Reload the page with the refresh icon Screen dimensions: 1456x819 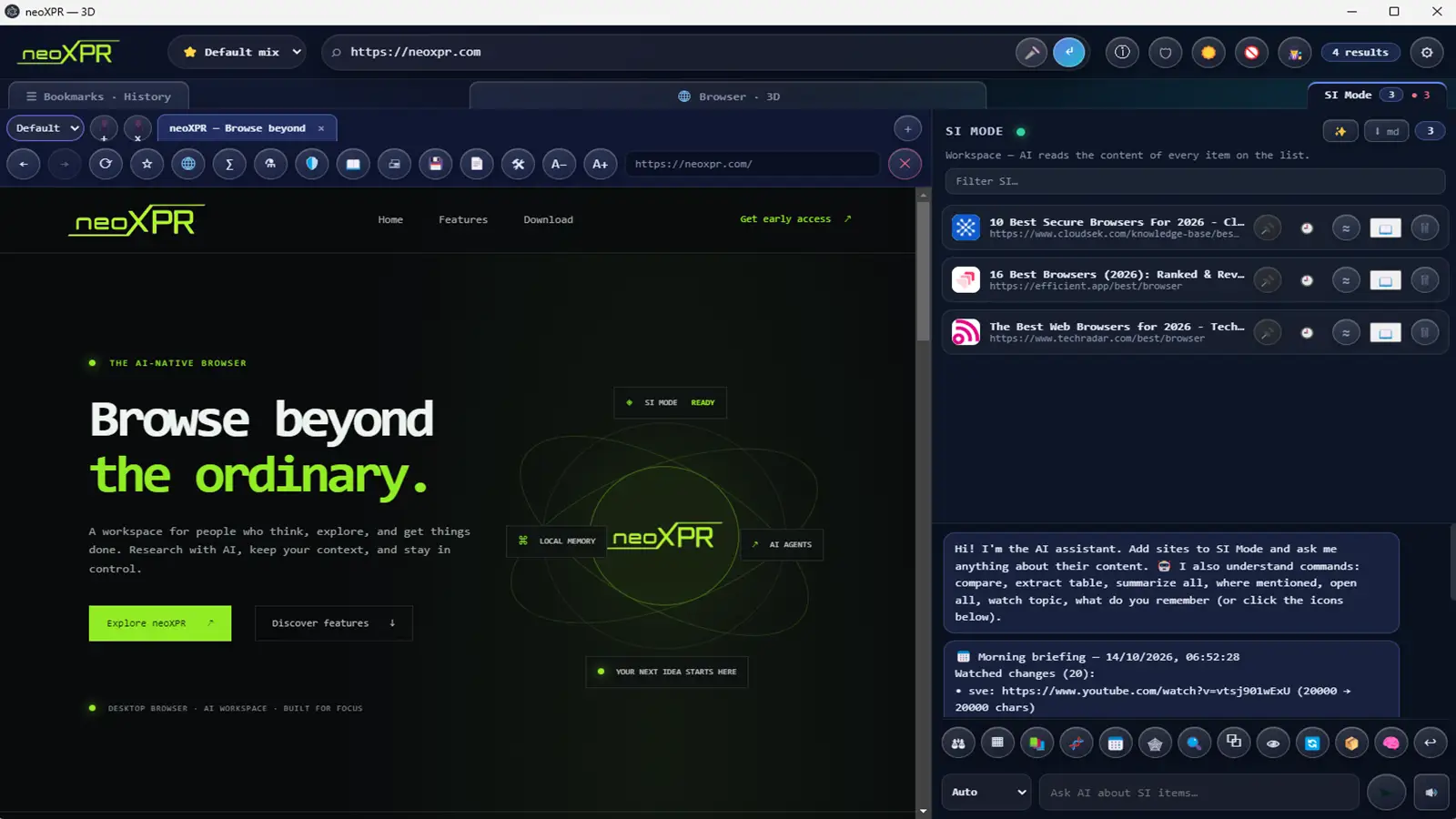106,164
